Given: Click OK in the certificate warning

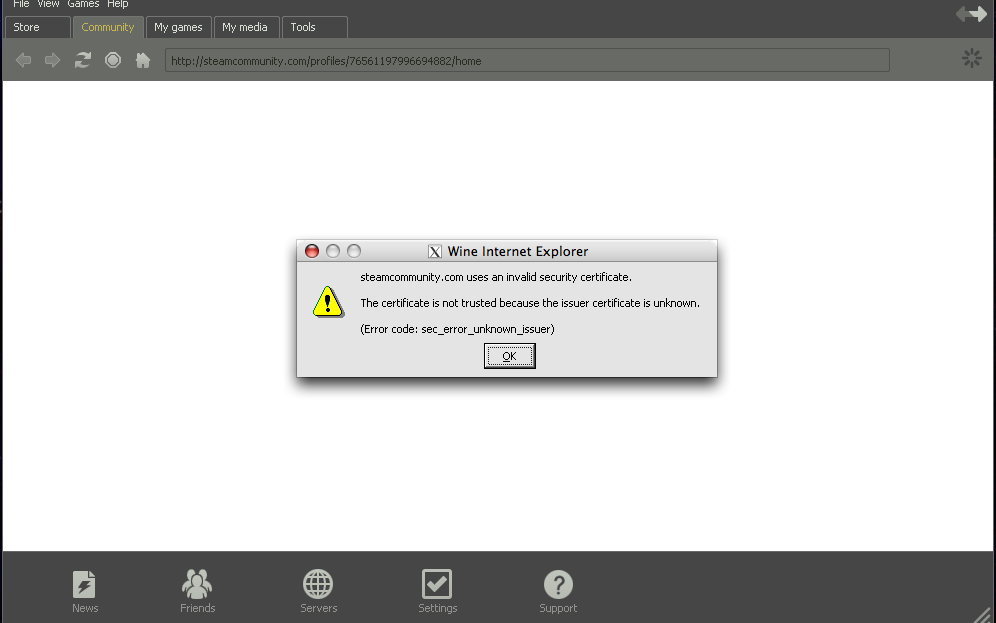Looking at the screenshot, I should point(509,356).
